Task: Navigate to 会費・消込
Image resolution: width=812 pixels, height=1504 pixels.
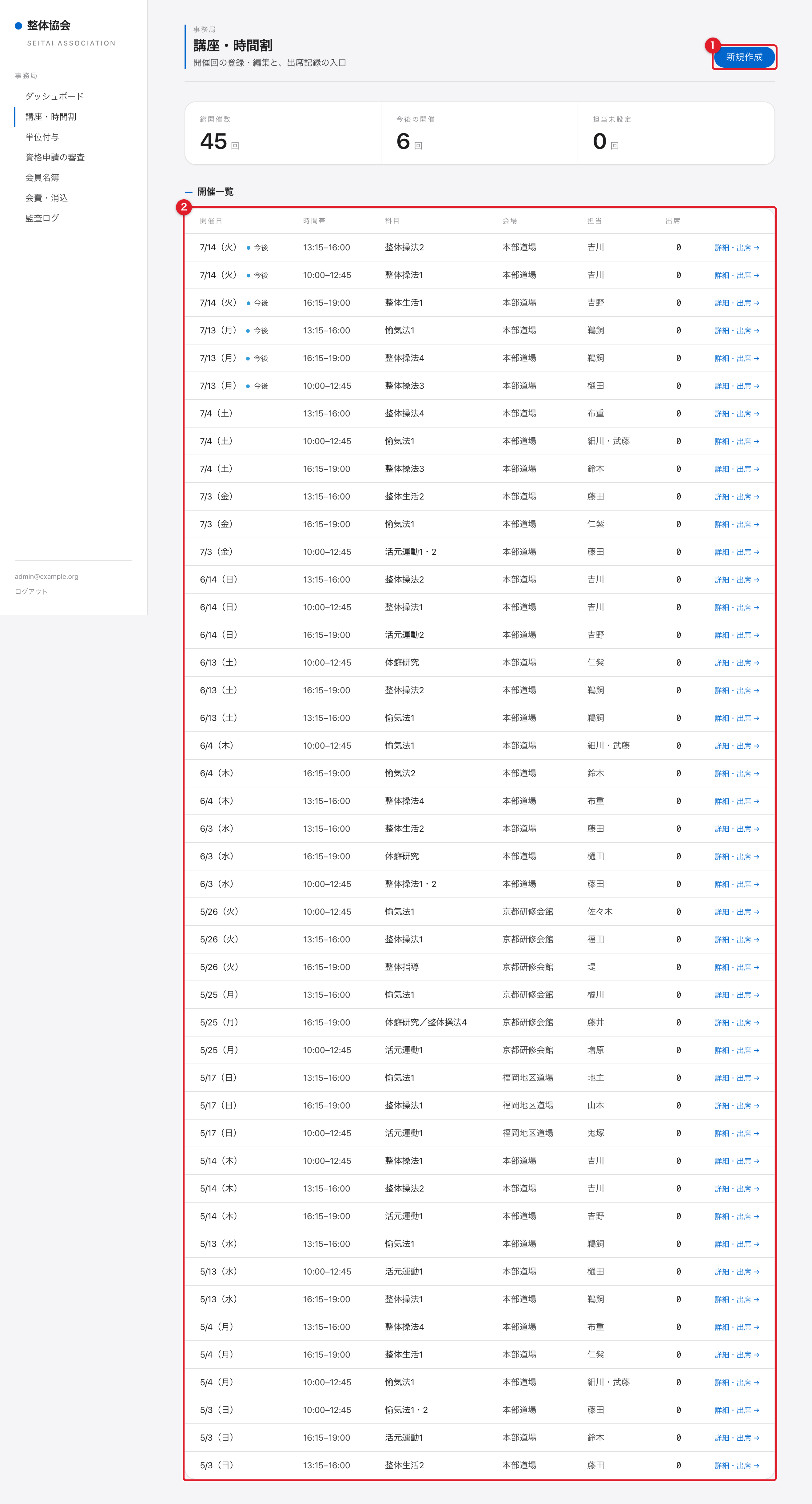Action: click(47, 198)
